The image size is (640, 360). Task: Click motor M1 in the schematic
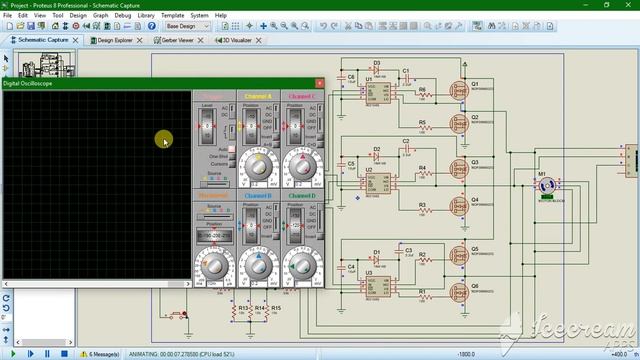(x=547, y=186)
